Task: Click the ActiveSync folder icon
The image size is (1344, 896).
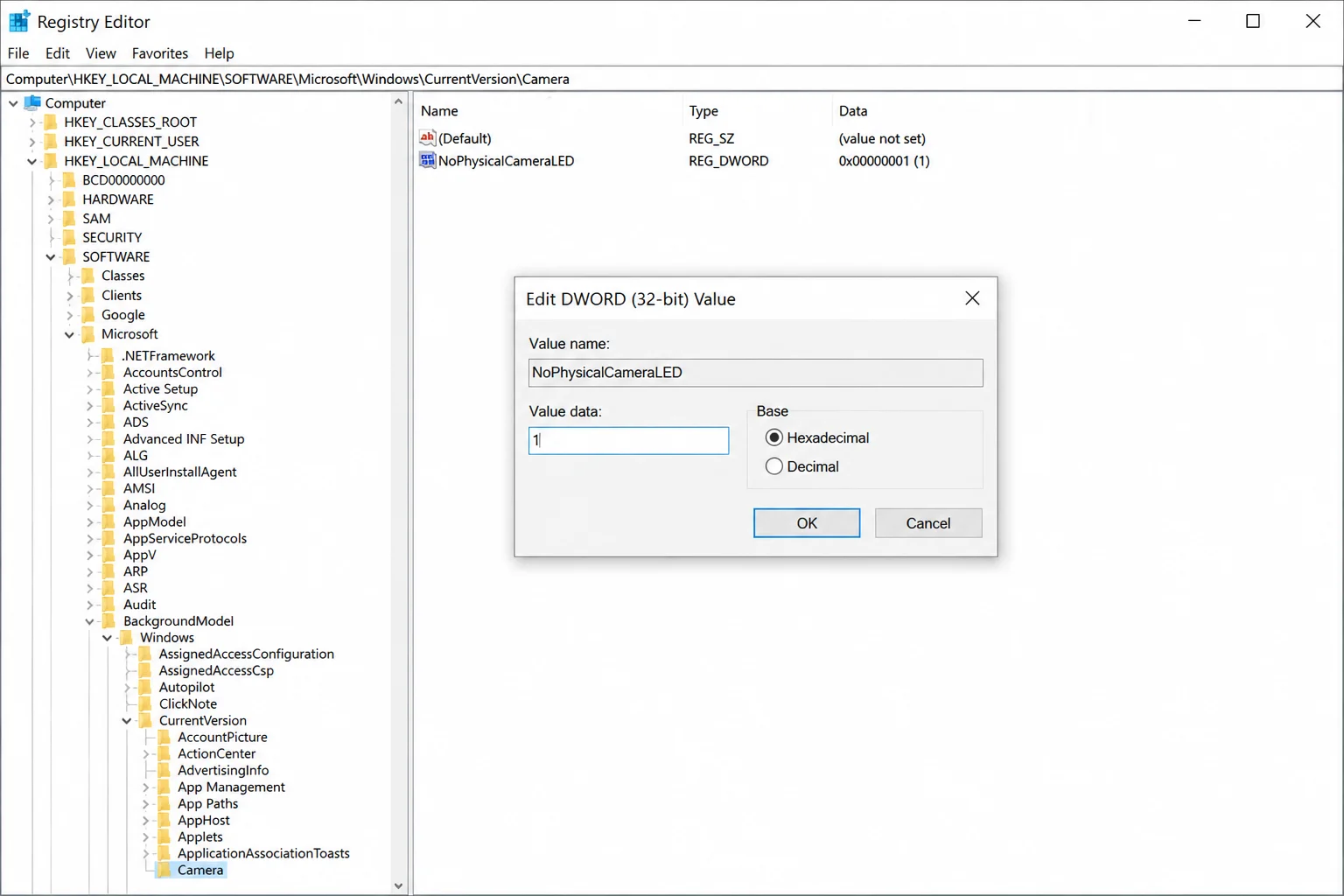Action: [x=108, y=405]
